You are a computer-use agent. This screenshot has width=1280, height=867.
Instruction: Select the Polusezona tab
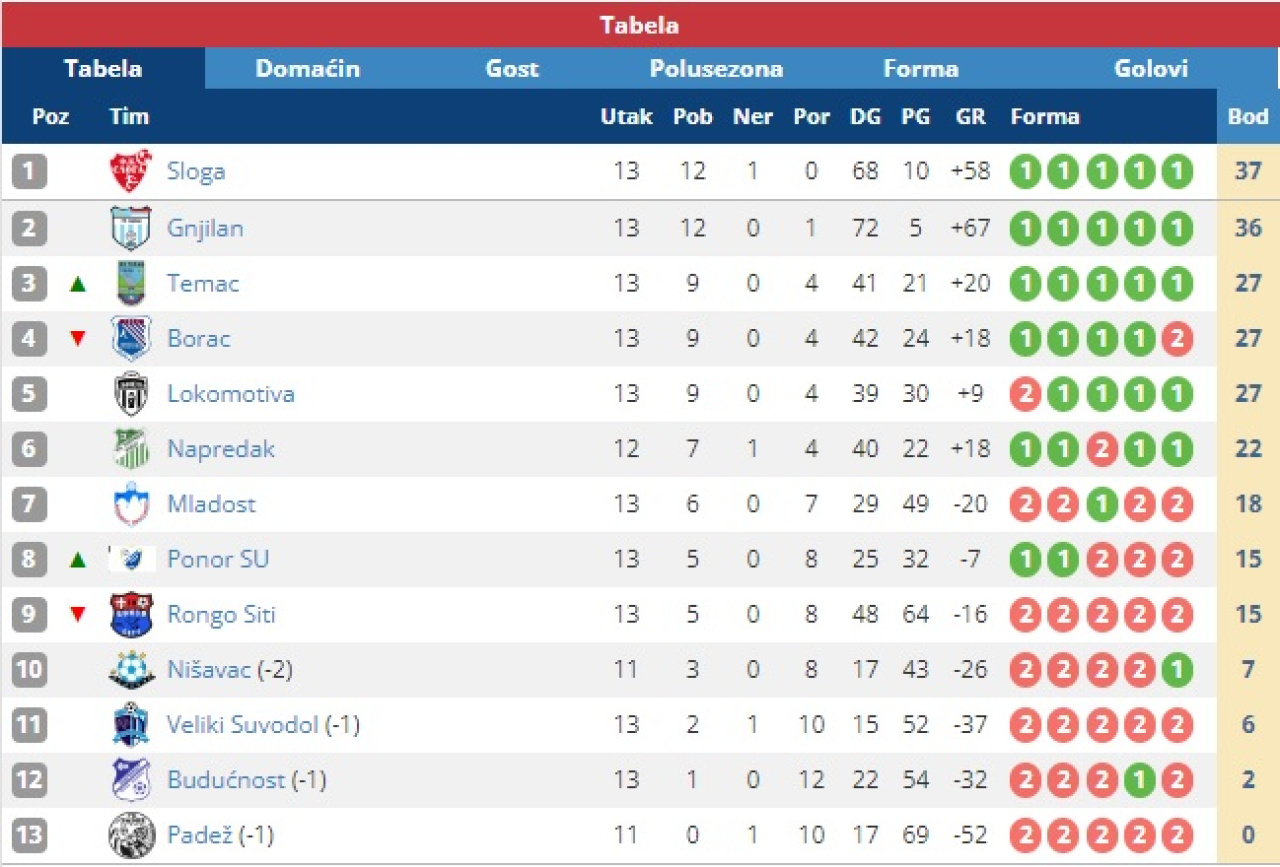point(716,69)
